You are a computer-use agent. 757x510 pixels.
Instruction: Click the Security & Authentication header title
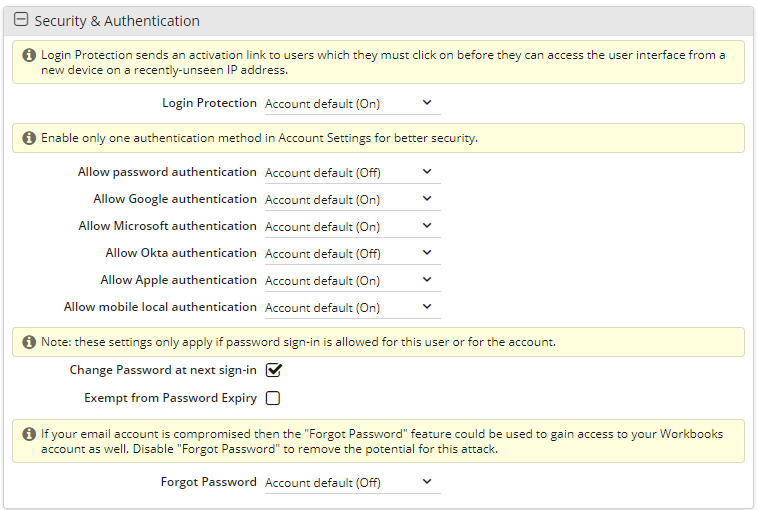(117, 21)
